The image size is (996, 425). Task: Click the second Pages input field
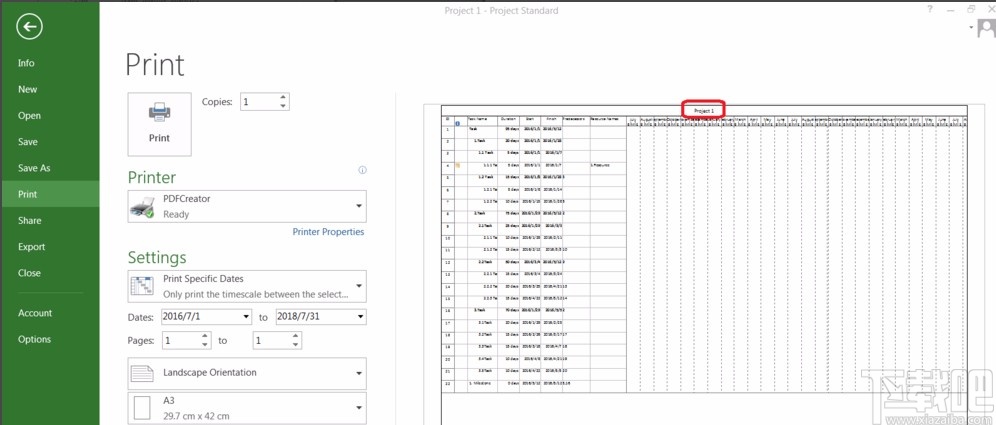[272, 341]
